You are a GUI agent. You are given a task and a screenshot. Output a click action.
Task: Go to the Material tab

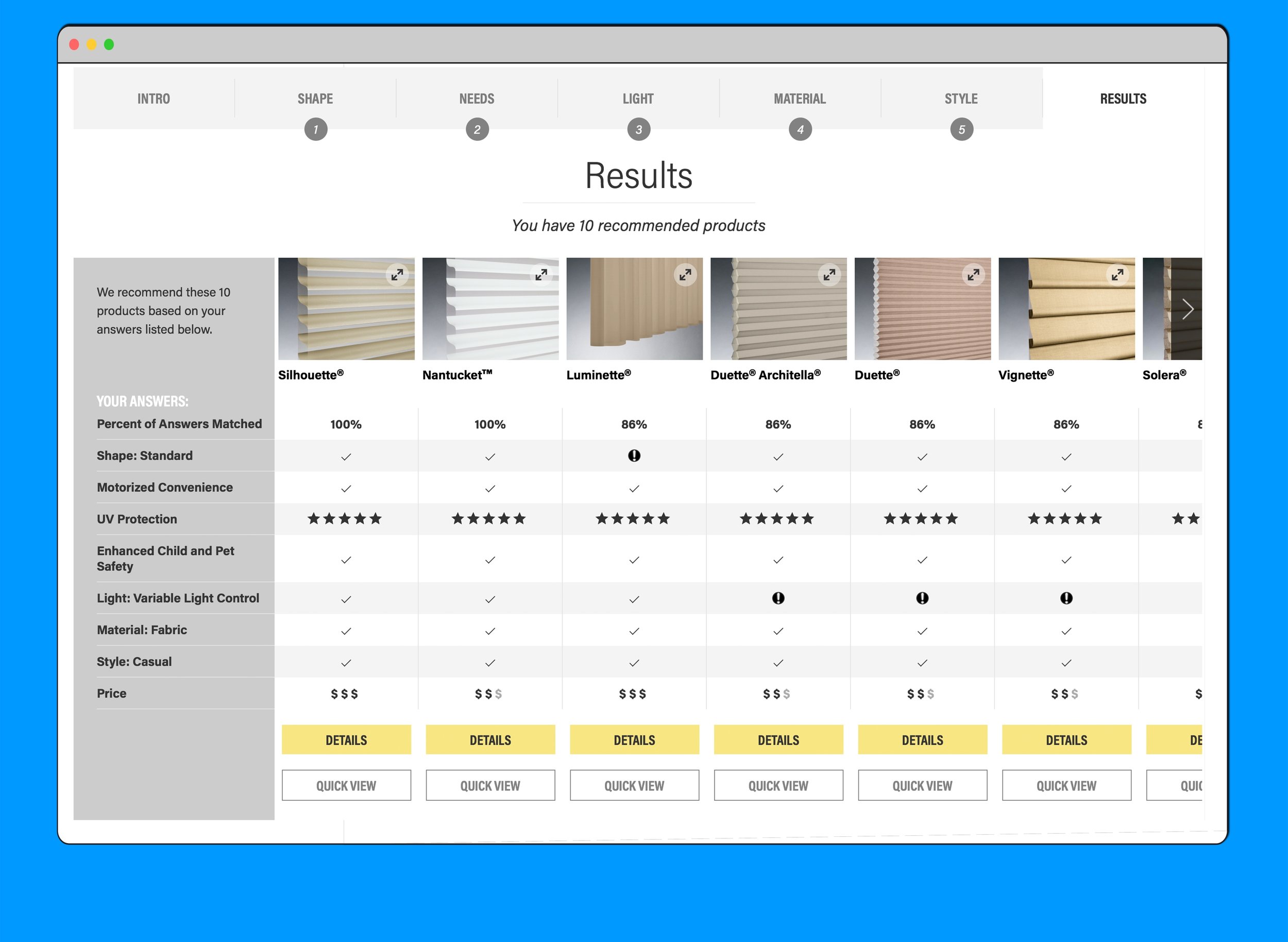[x=800, y=98]
